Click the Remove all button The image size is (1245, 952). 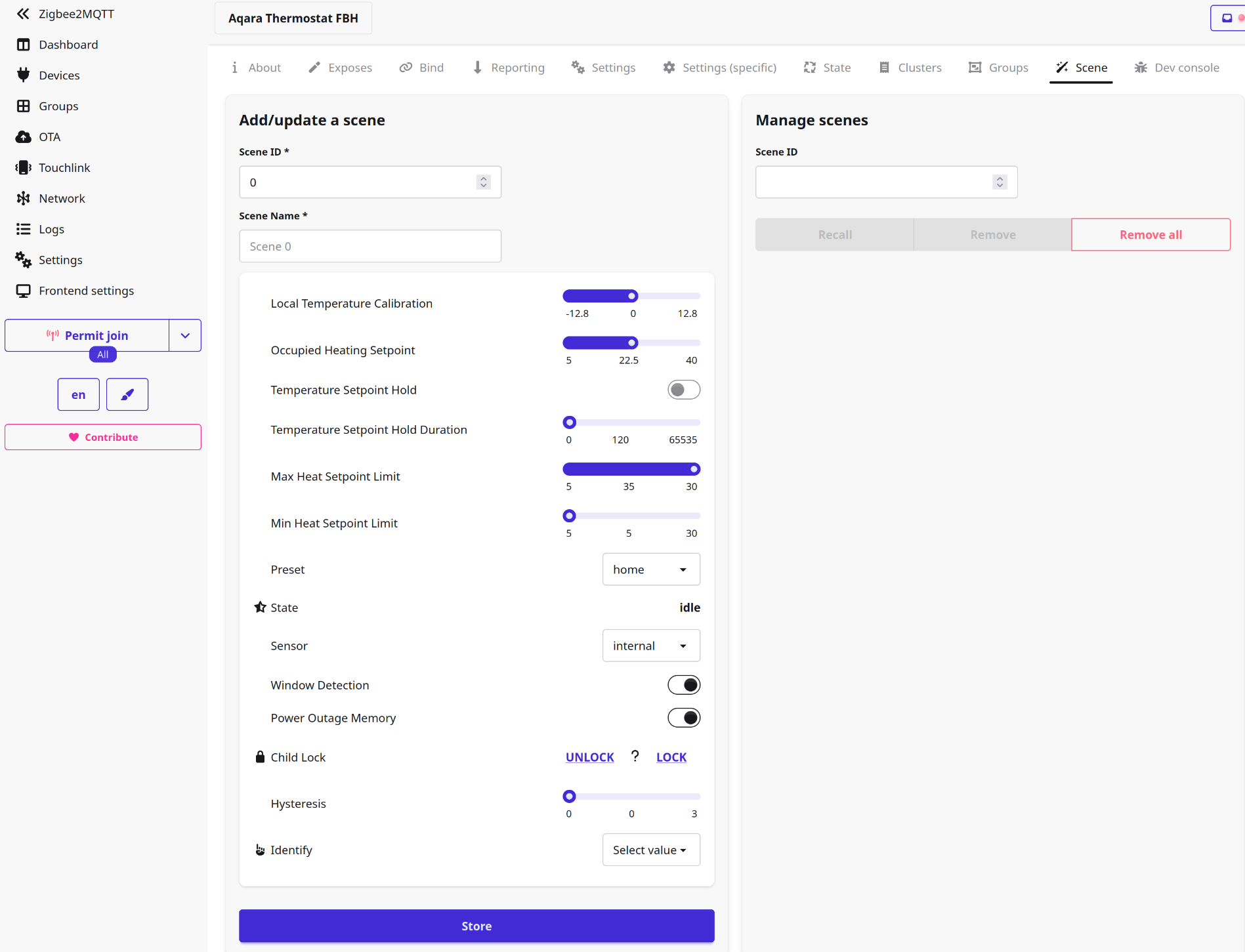pyautogui.click(x=1150, y=235)
